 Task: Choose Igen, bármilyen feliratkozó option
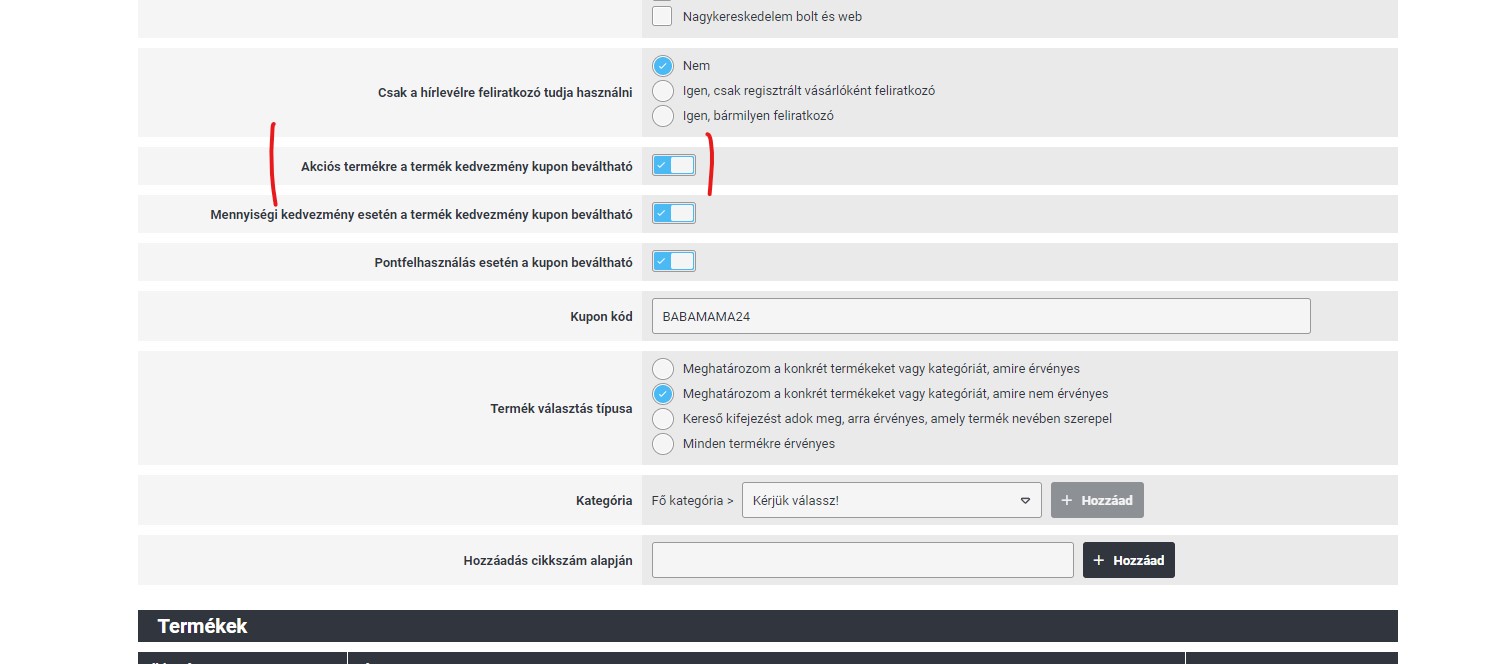(x=662, y=116)
